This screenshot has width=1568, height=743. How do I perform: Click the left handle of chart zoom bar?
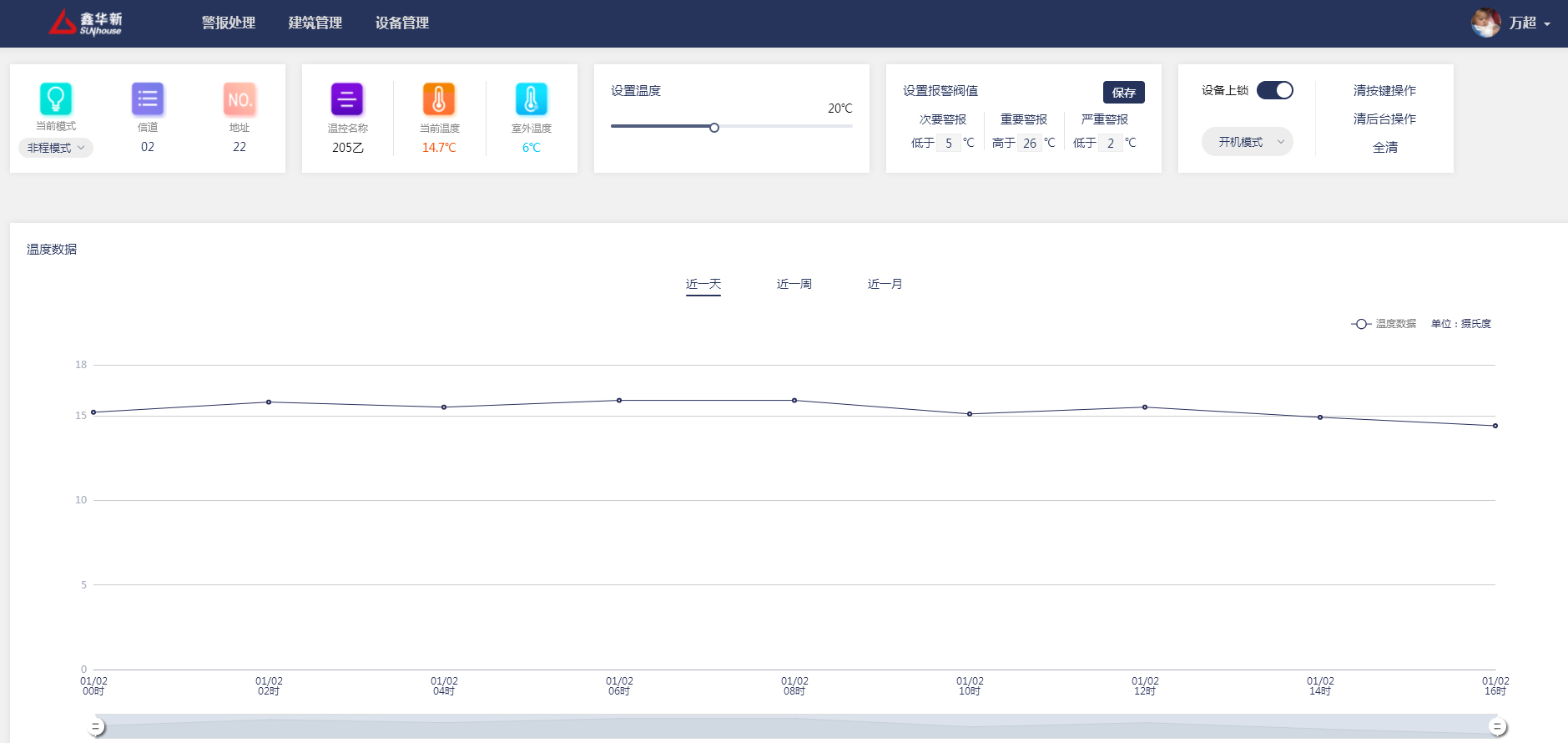pyautogui.click(x=97, y=726)
